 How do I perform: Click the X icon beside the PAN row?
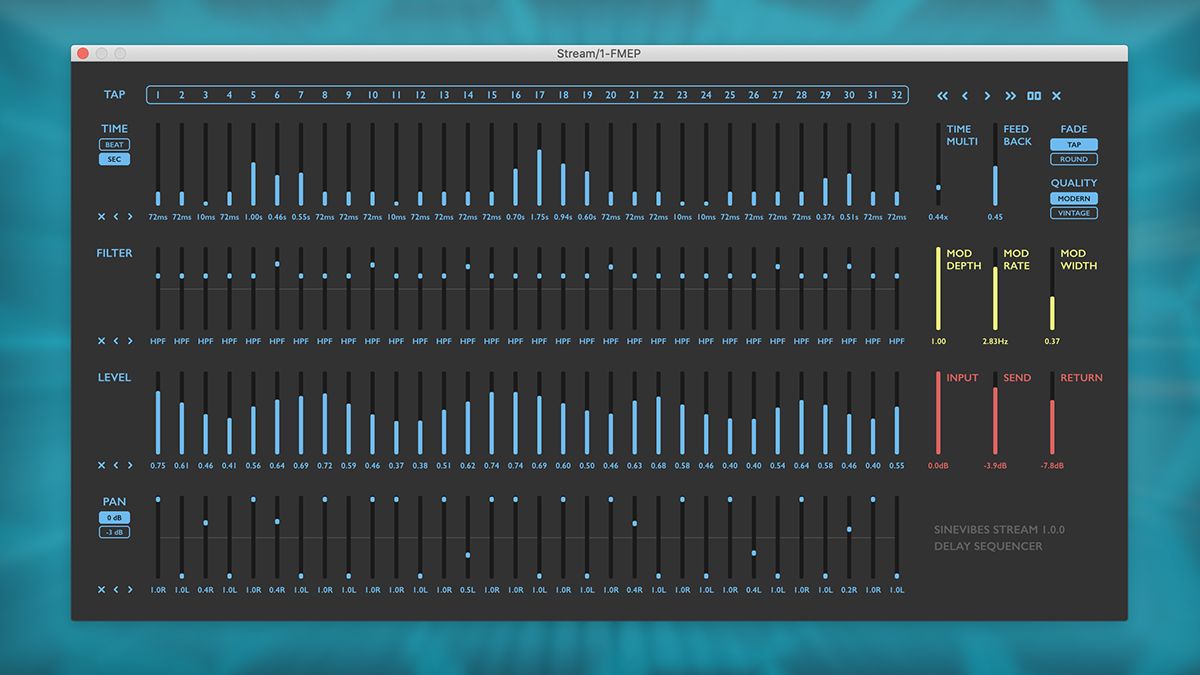coord(100,589)
